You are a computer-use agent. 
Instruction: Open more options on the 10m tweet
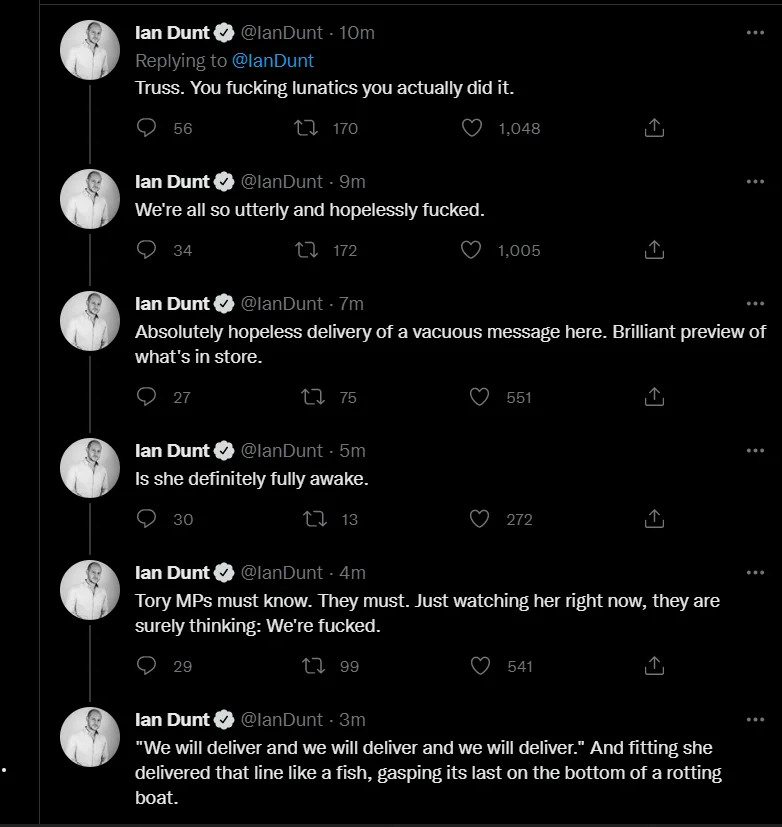(x=755, y=33)
